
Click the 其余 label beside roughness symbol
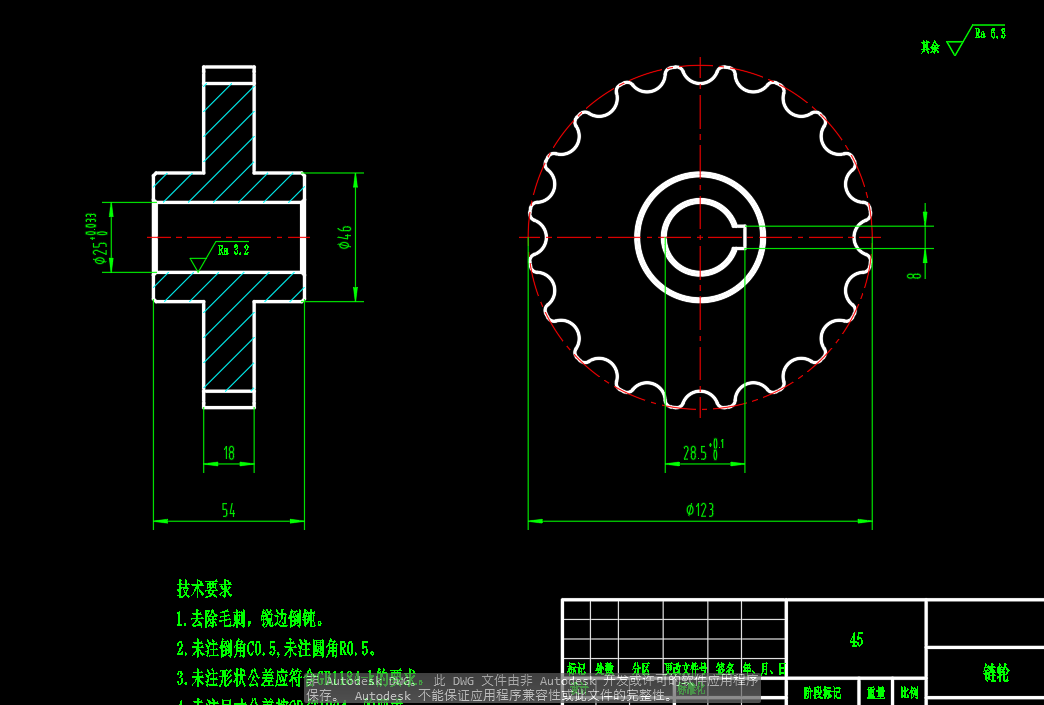(x=930, y=47)
